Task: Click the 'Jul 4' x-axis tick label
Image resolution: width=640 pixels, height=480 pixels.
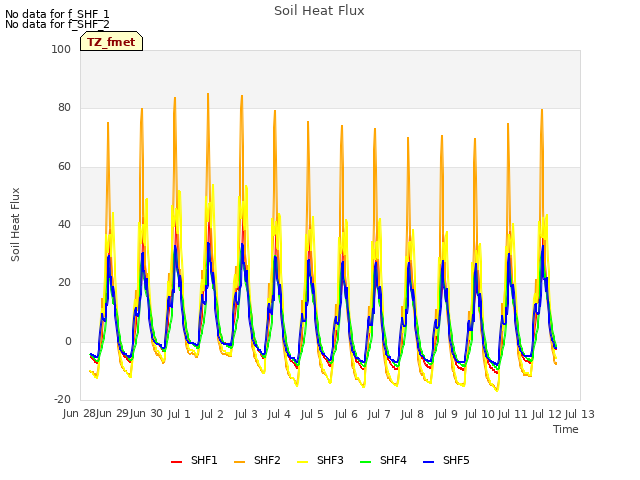Action: coord(279,414)
